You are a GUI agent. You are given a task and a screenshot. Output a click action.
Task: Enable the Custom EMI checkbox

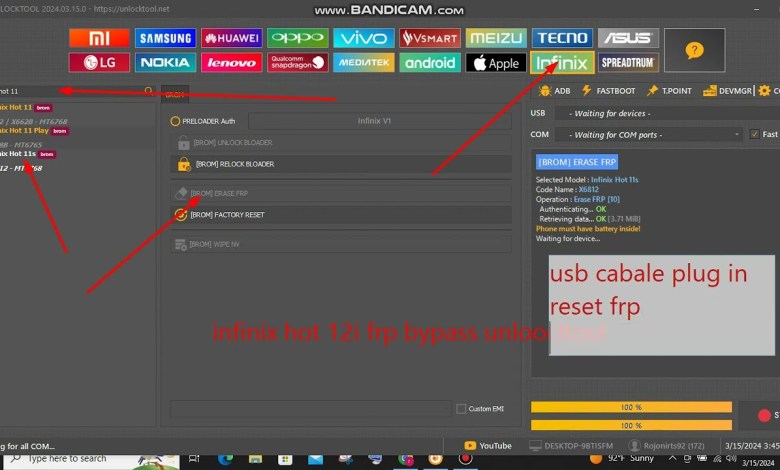[461, 408]
